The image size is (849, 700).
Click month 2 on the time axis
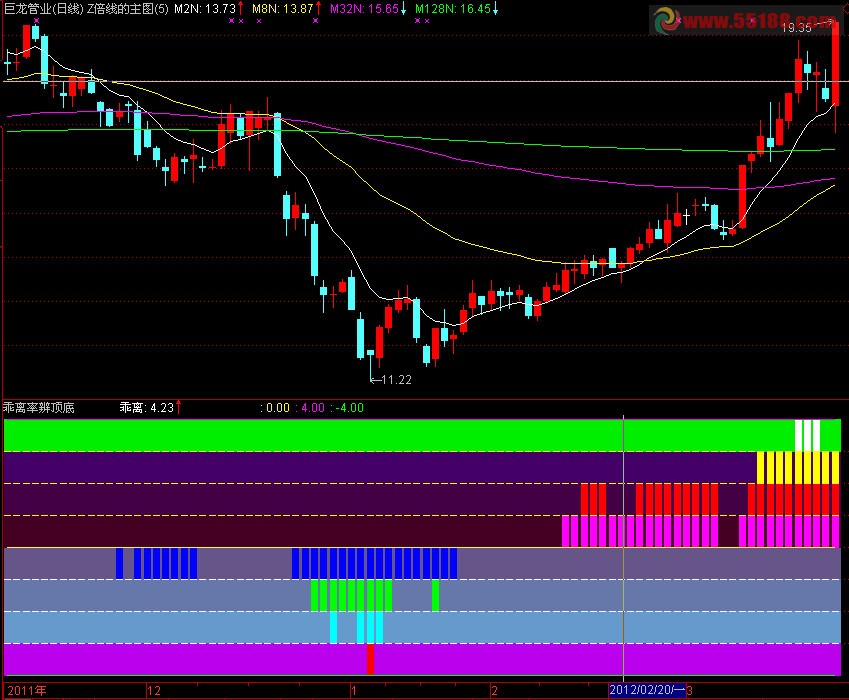[x=494, y=690]
